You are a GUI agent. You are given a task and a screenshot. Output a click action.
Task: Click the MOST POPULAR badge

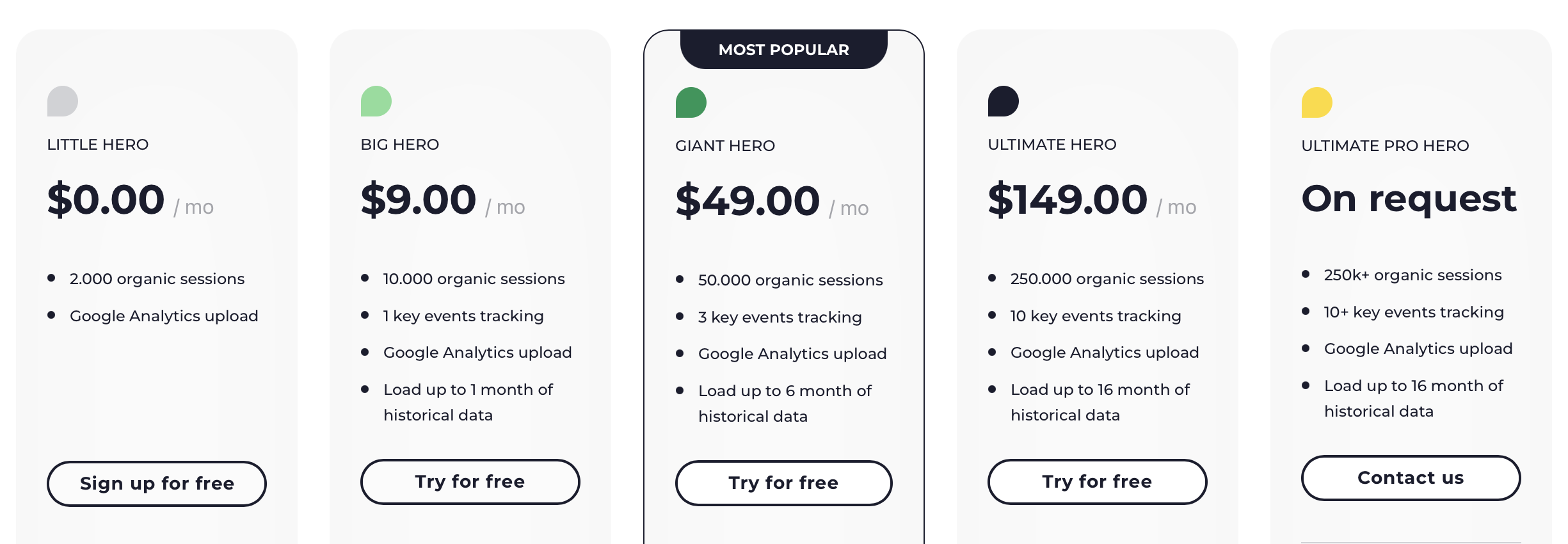(x=784, y=50)
